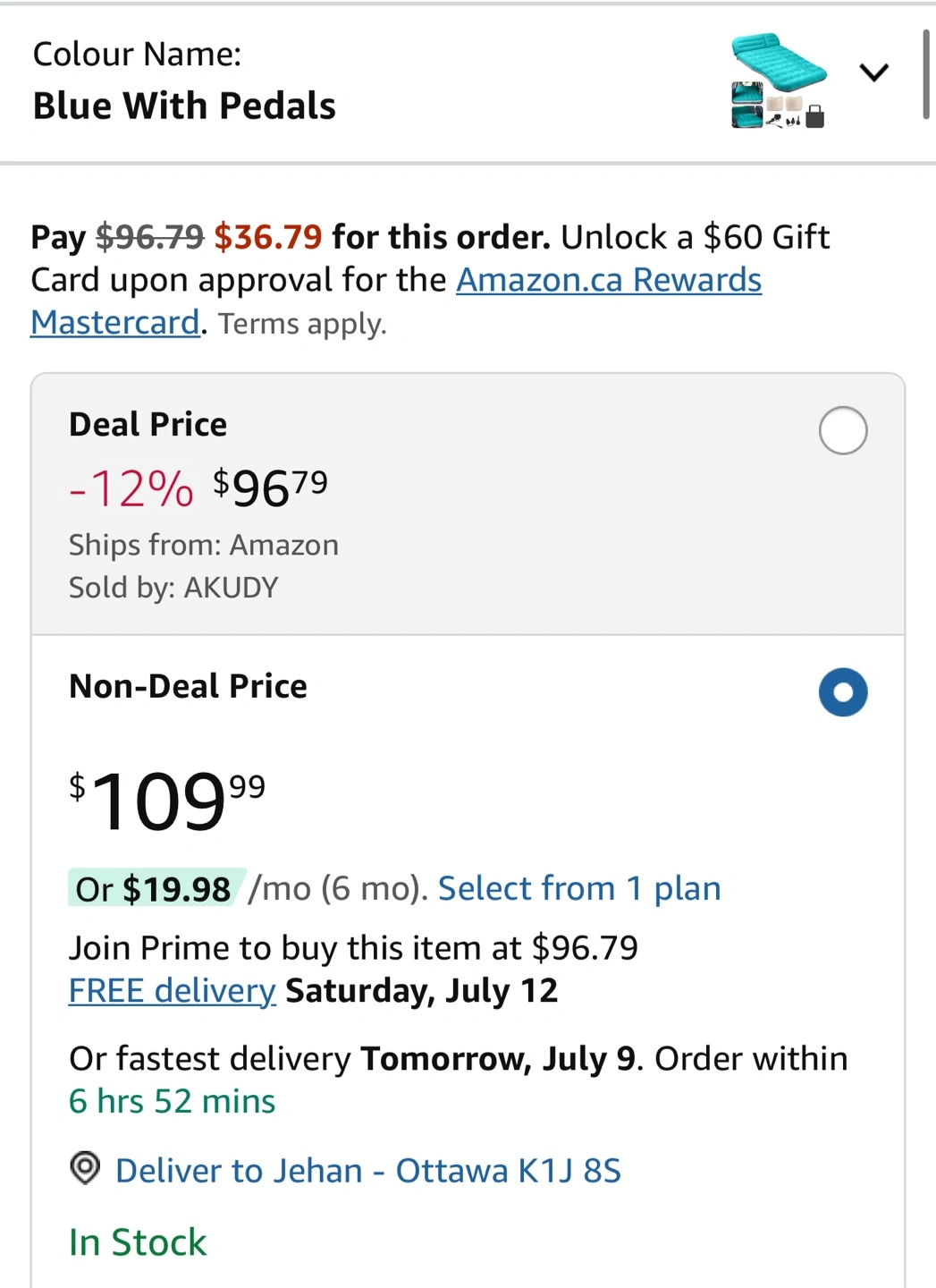
Task: Open the FREE delivery link
Action: pyautogui.click(x=173, y=990)
